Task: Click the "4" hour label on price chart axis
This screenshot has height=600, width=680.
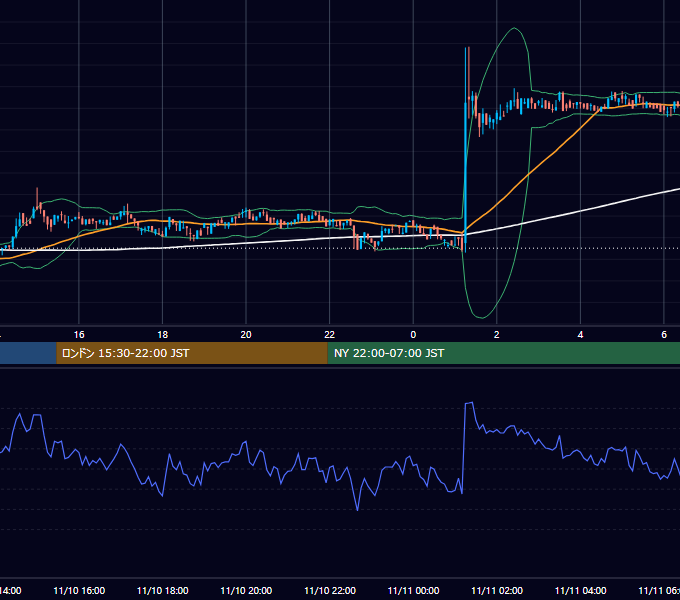Action: [580, 335]
